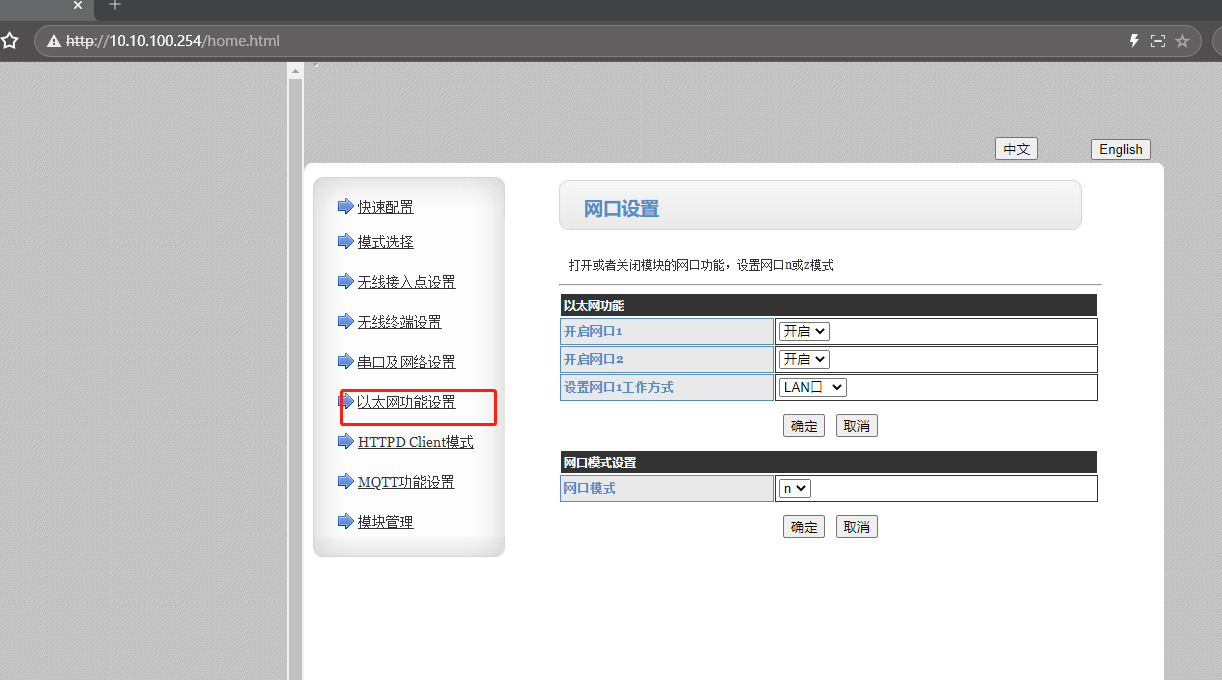Expand the 开启网口1 dropdown
Viewport: 1222px width, 680px height.
(x=804, y=331)
